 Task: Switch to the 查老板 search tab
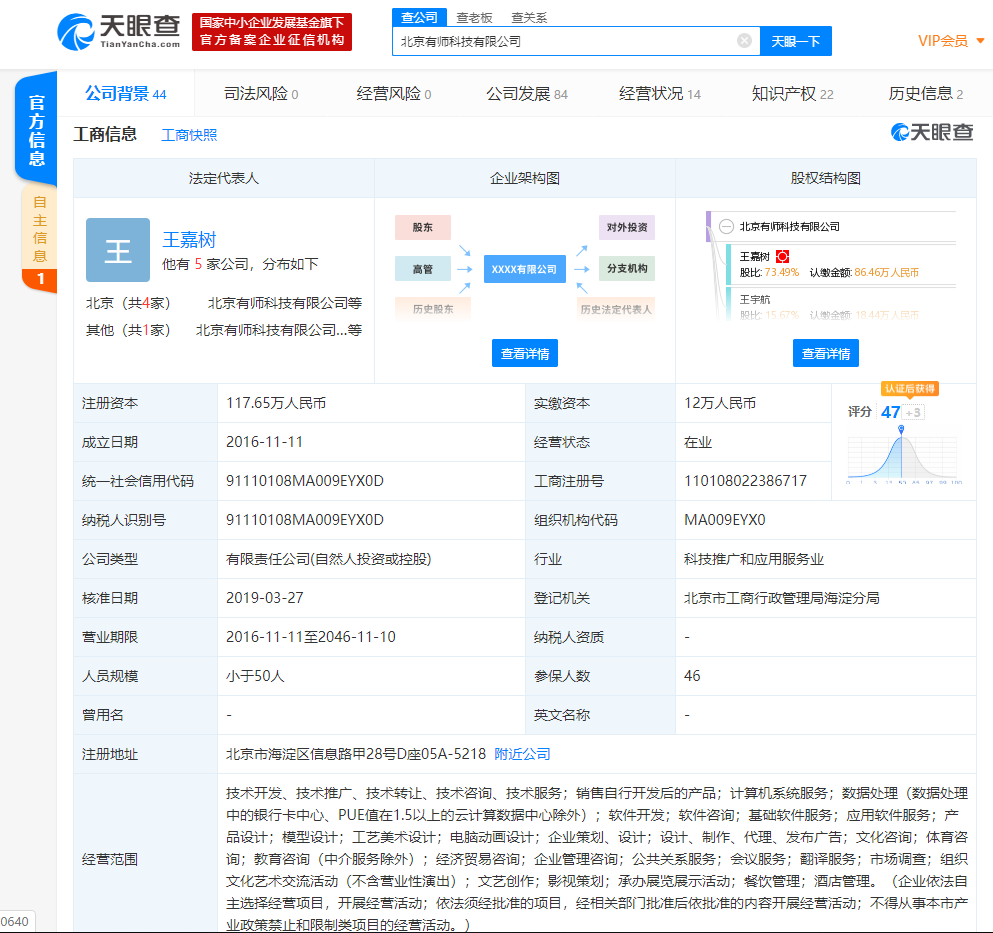coord(474,17)
